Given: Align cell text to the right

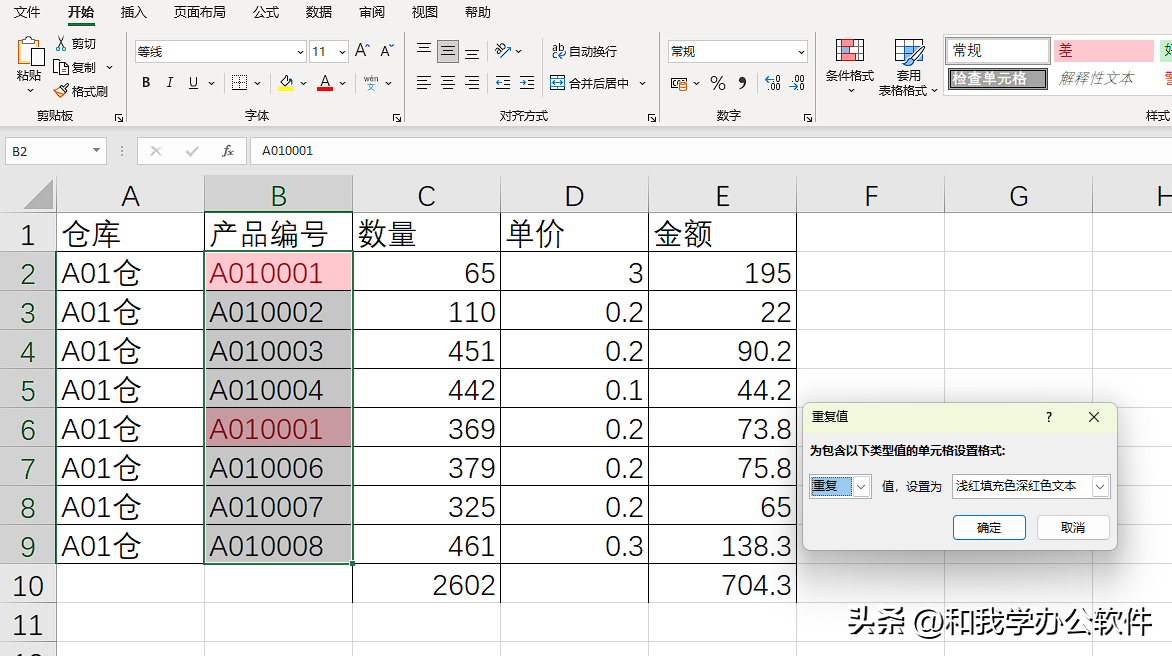Looking at the screenshot, I should (472, 83).
